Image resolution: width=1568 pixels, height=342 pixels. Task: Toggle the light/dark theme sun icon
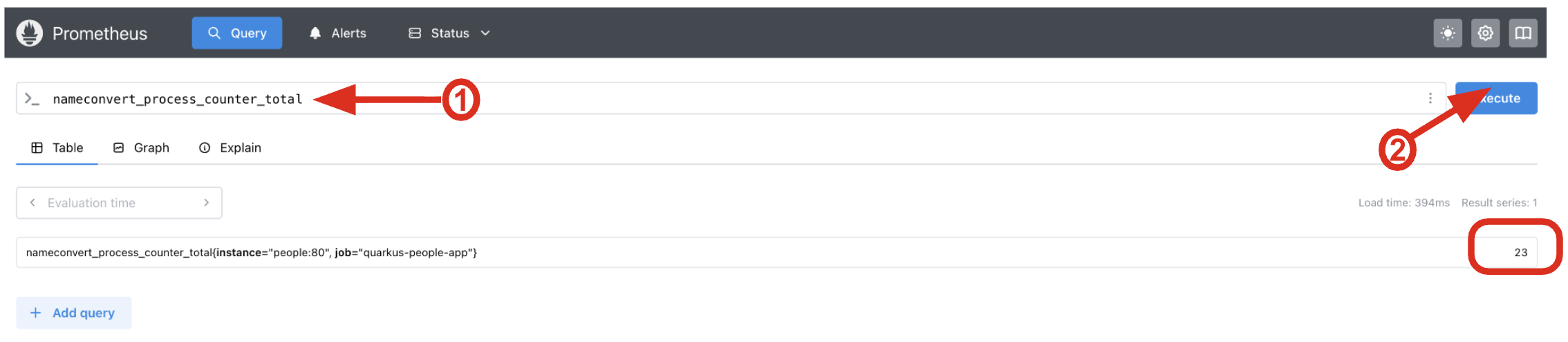(1447, 33)
